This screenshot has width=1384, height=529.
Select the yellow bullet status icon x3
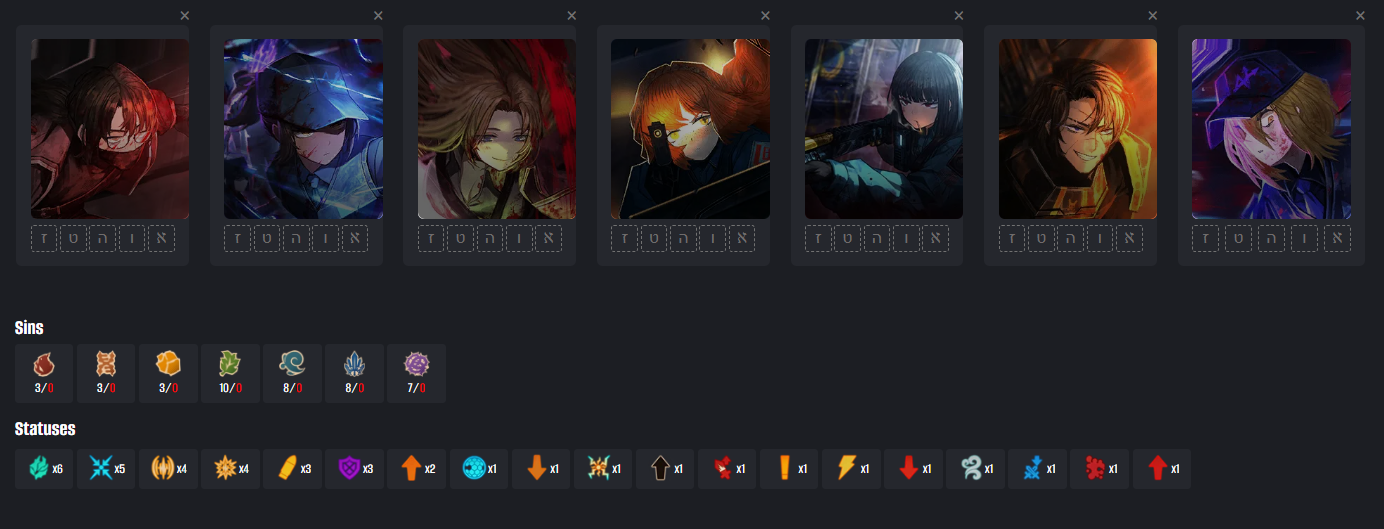292,468
